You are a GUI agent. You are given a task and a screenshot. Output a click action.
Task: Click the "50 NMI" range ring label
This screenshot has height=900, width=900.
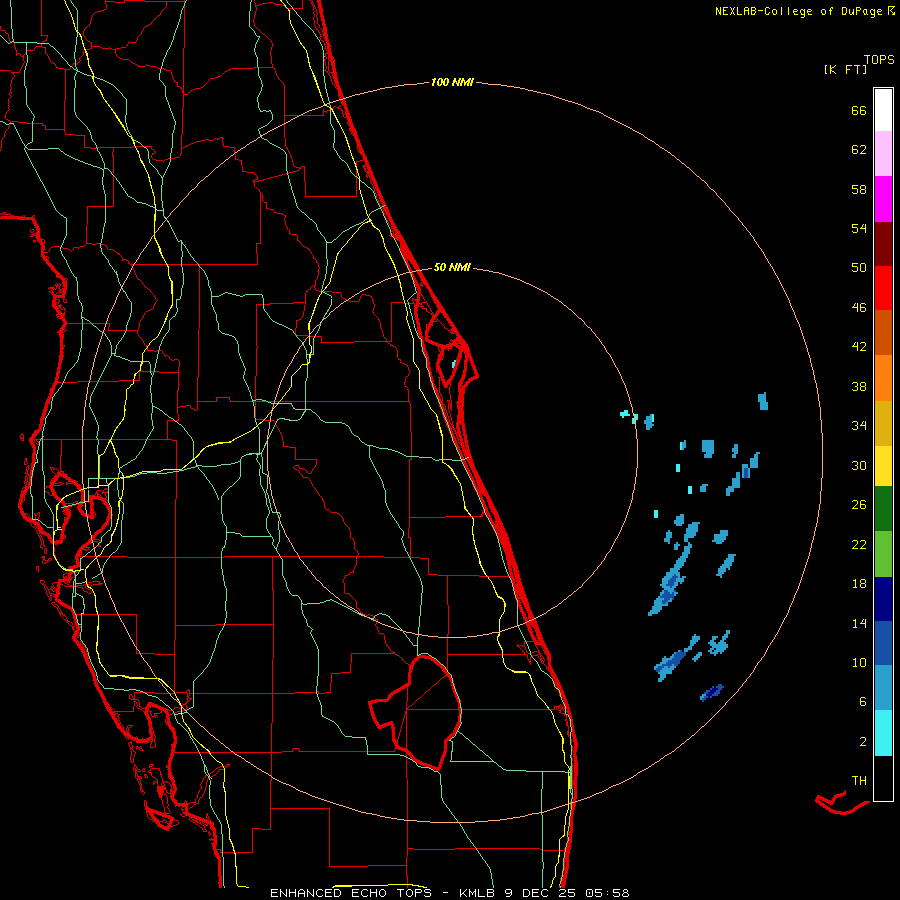pos(452,267)
